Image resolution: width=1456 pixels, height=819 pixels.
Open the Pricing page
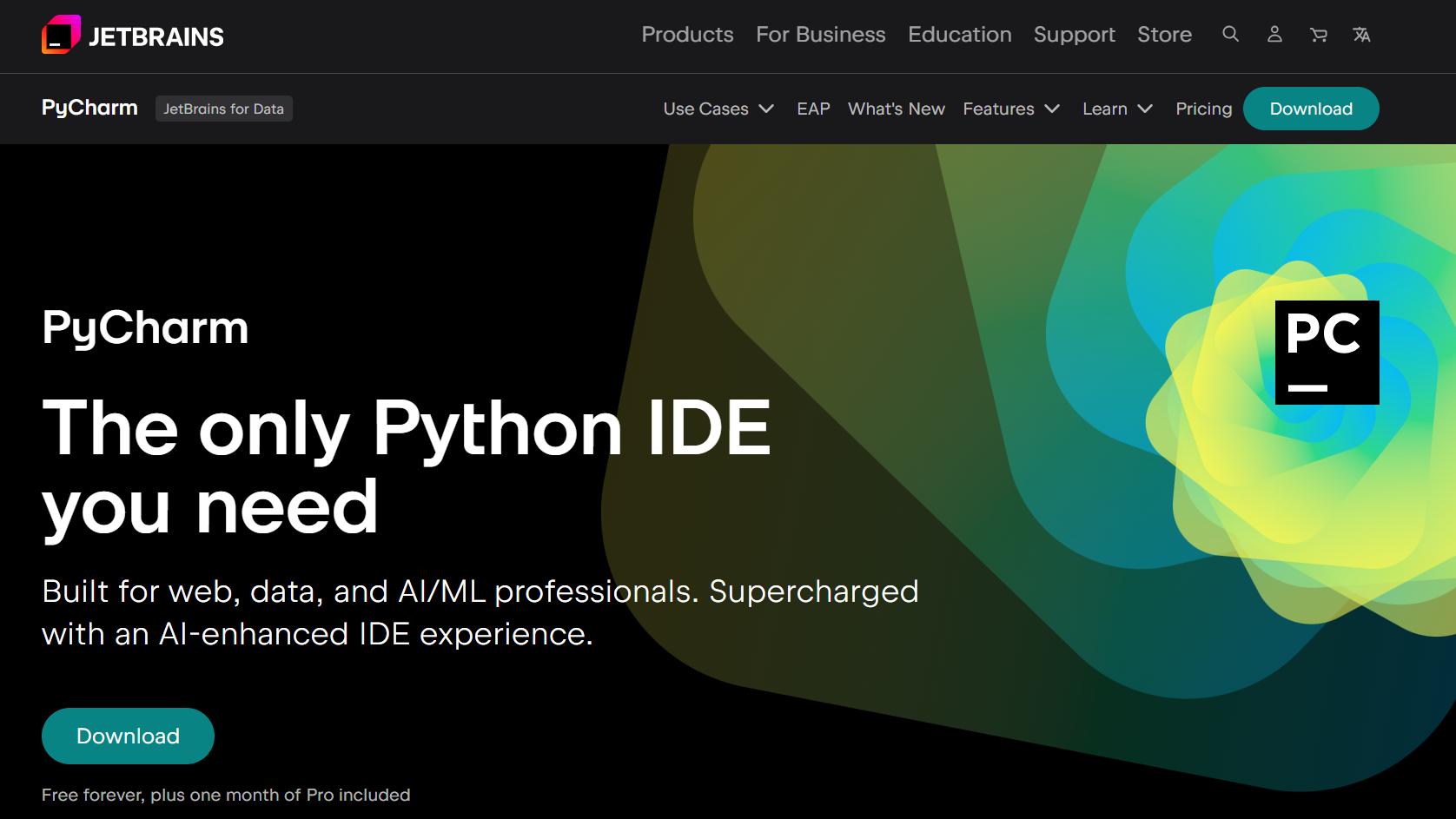point(1203,109)
